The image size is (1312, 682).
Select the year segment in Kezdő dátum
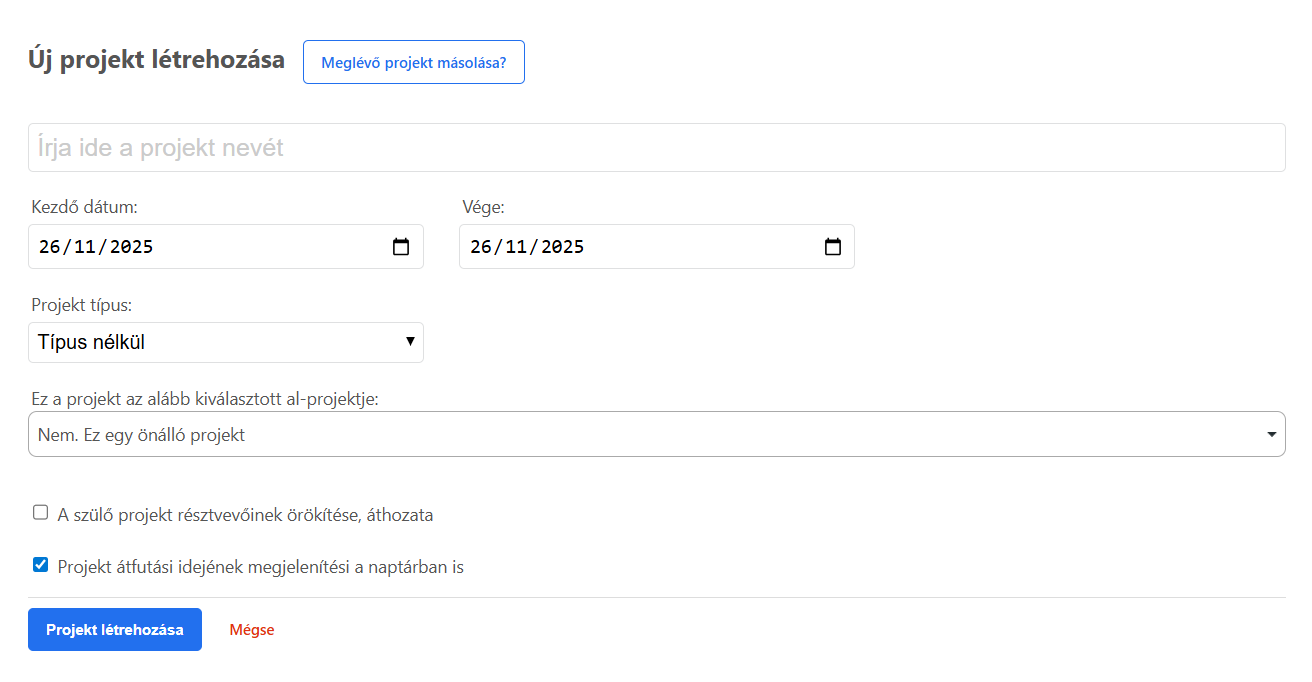point(131,247)
